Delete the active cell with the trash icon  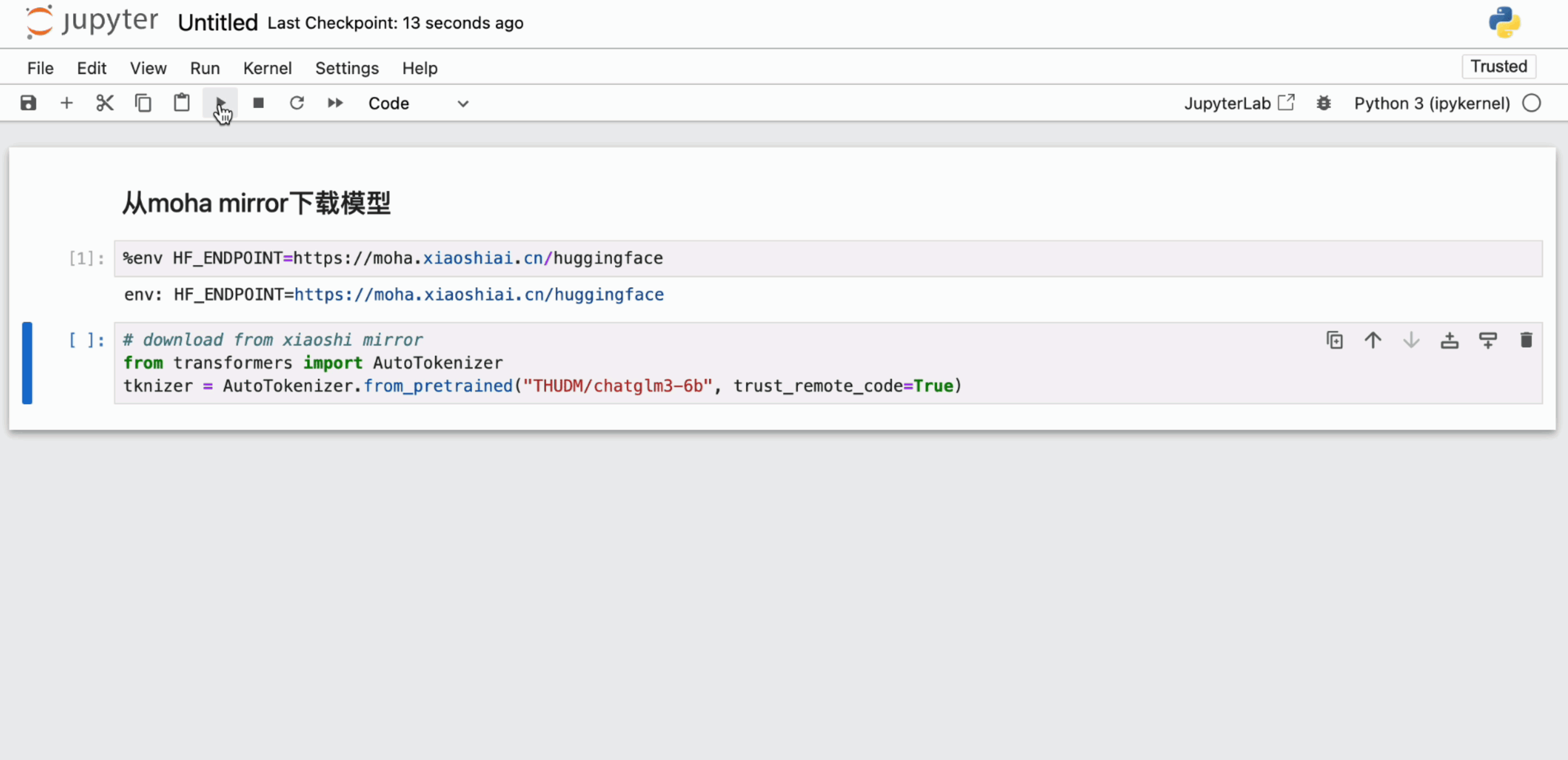point(1526,339)
